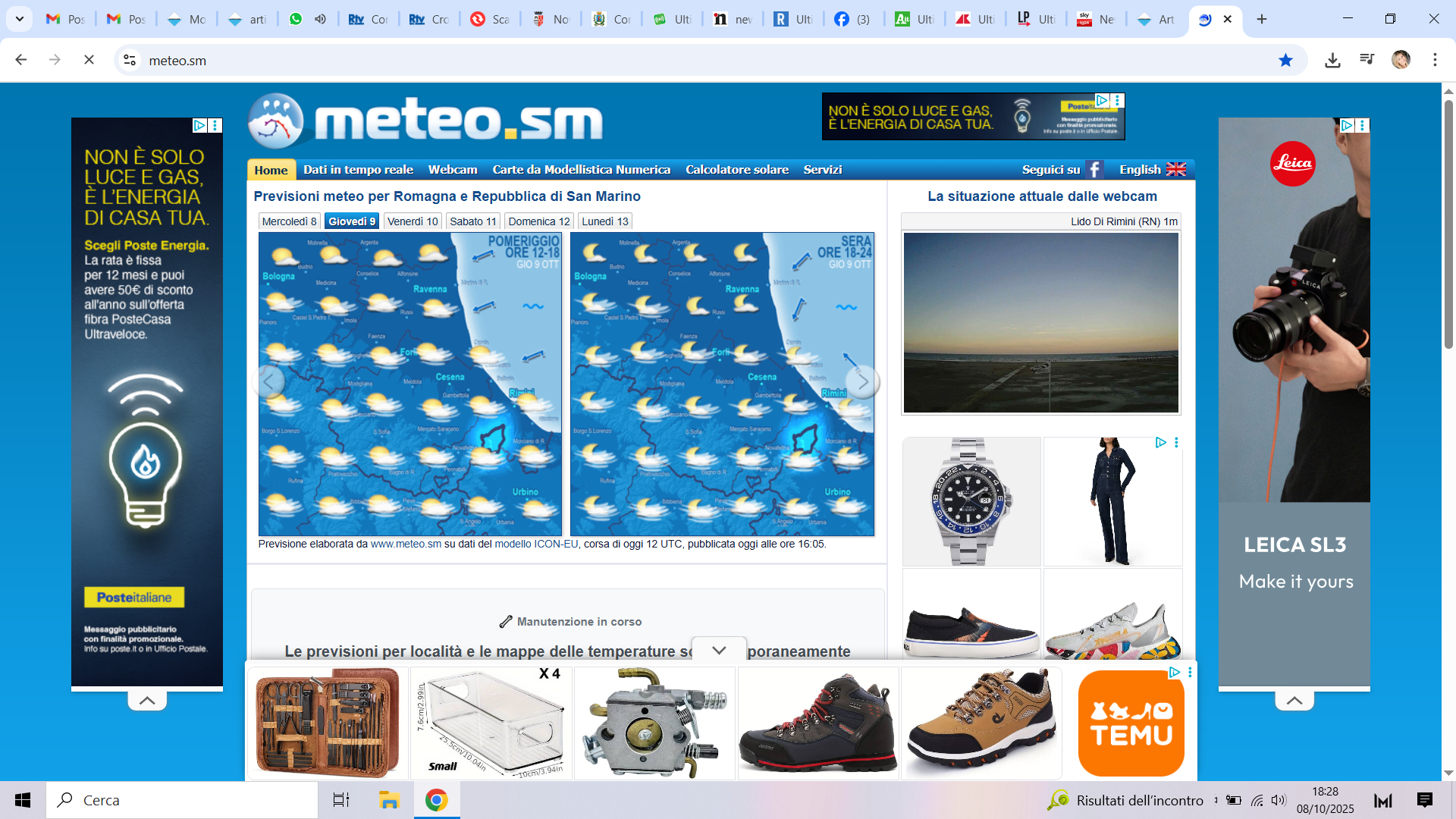Select the Venerdi 10 forecast tab
Screen dimensions: 1456x819
pos(412,221)
